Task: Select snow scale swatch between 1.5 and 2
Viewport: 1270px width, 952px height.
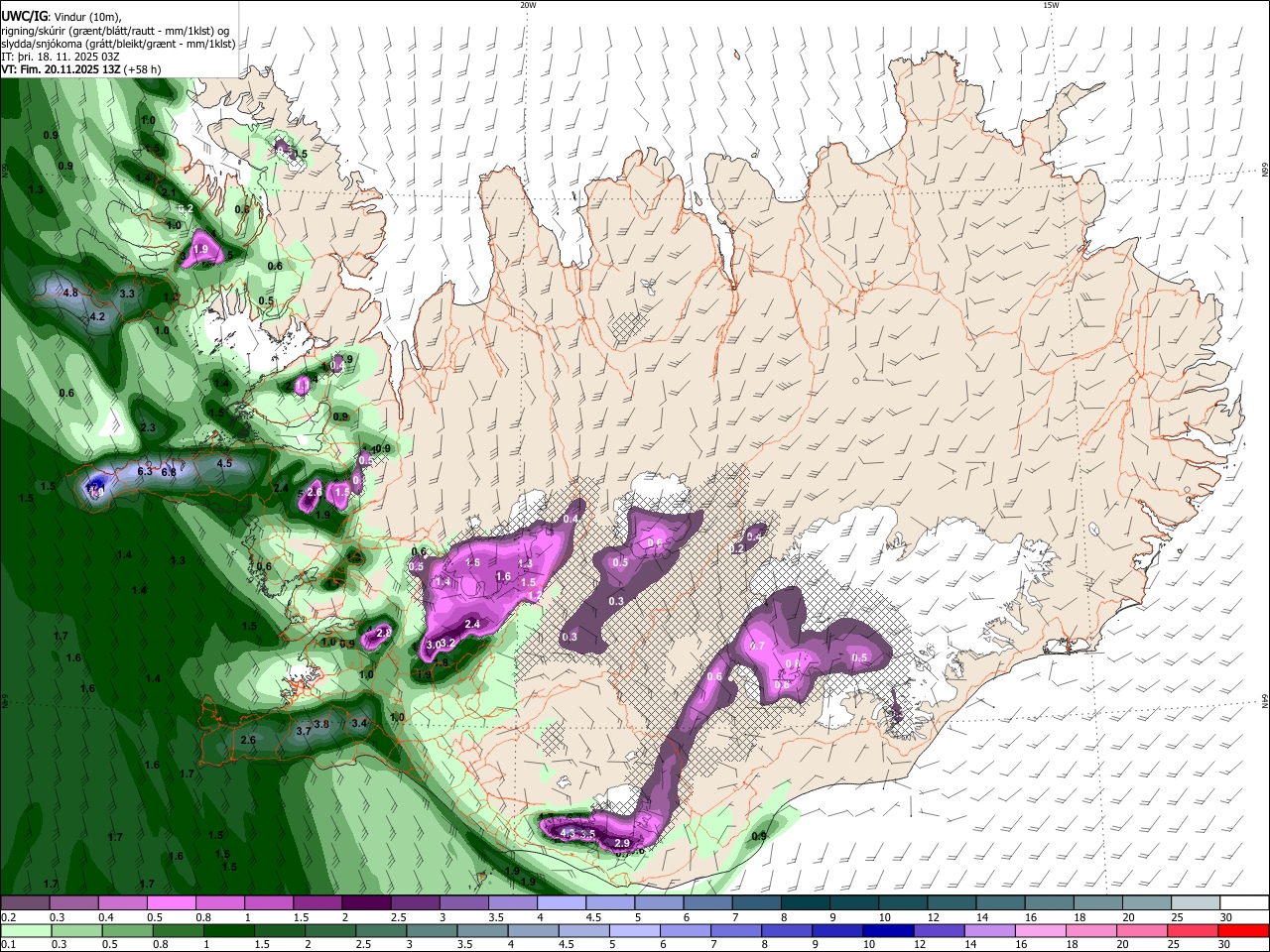Action: pyautogui.click(x=317, y=903)
